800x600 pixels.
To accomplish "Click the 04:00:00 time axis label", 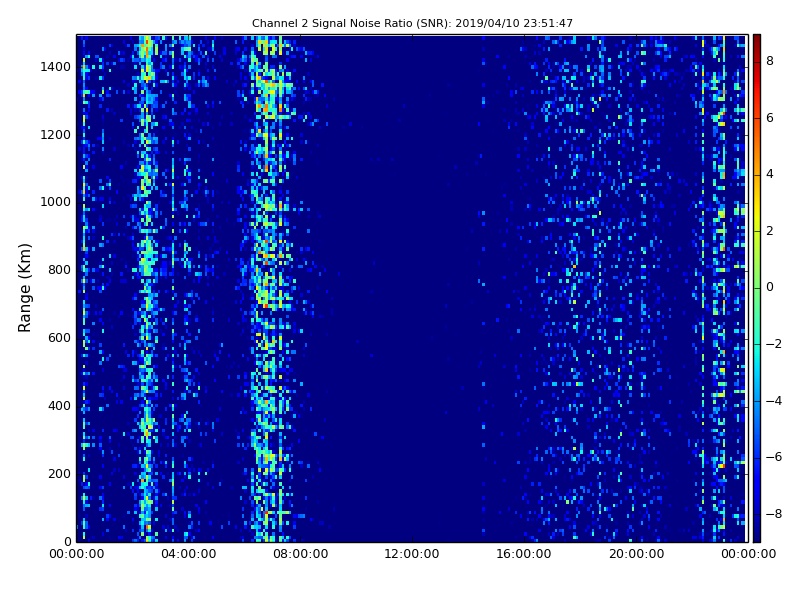I will coord(188,554).
